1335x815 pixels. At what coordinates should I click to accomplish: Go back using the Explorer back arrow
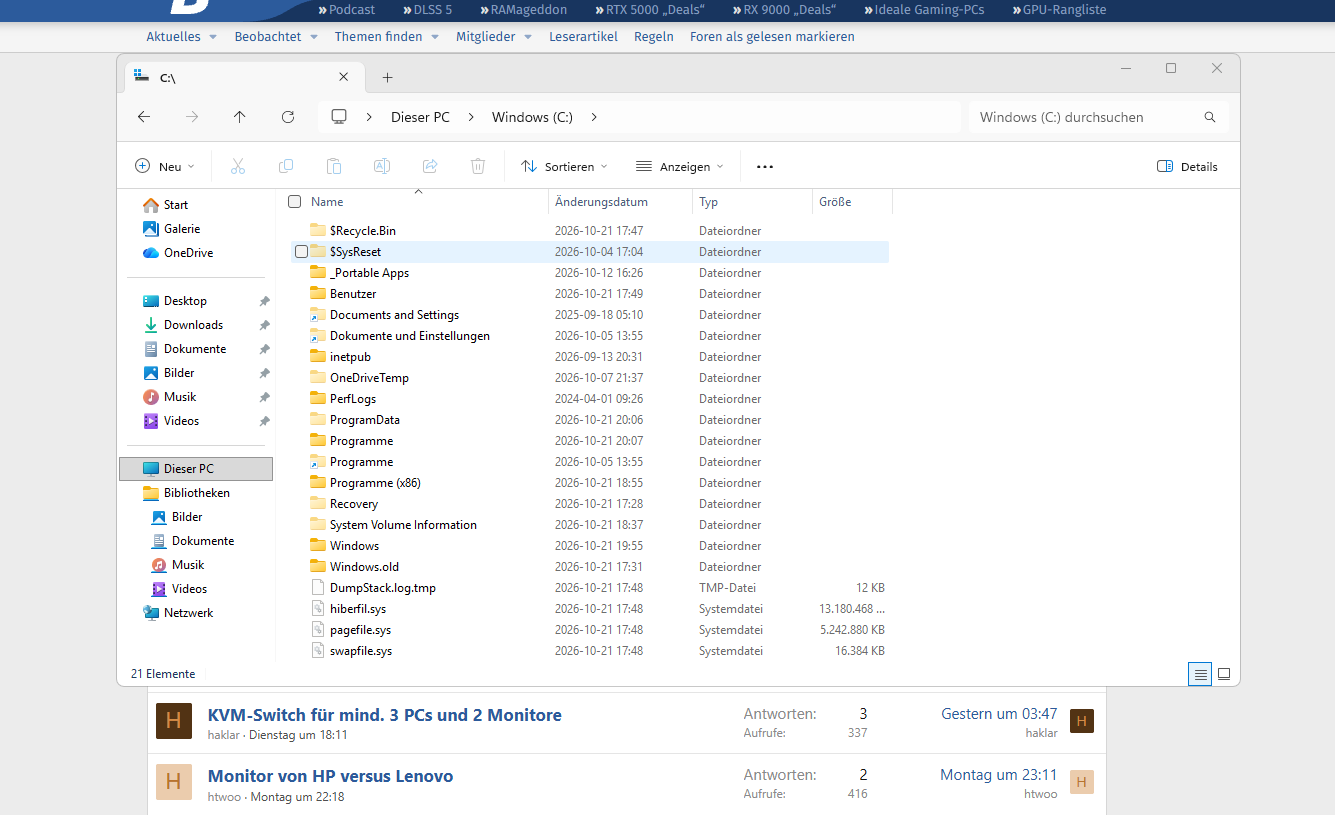(x=144, y=117)
